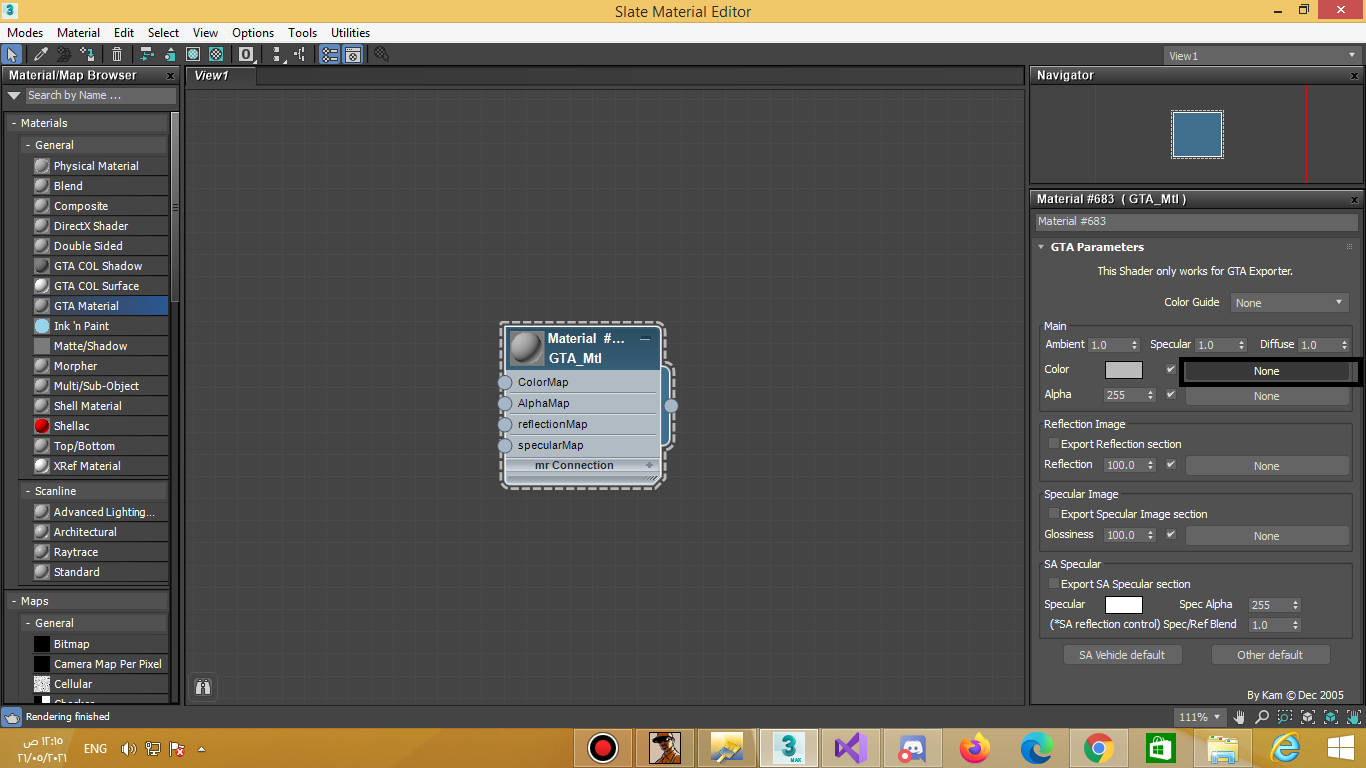Viewport: 1366px width, 768px height.
Task: Check Export Specular Image section
Action: pyautogui.click(x=1053, y=514)
